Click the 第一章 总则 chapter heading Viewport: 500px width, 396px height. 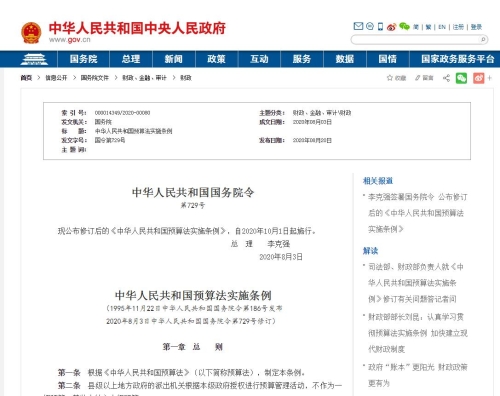click(193, 347)
